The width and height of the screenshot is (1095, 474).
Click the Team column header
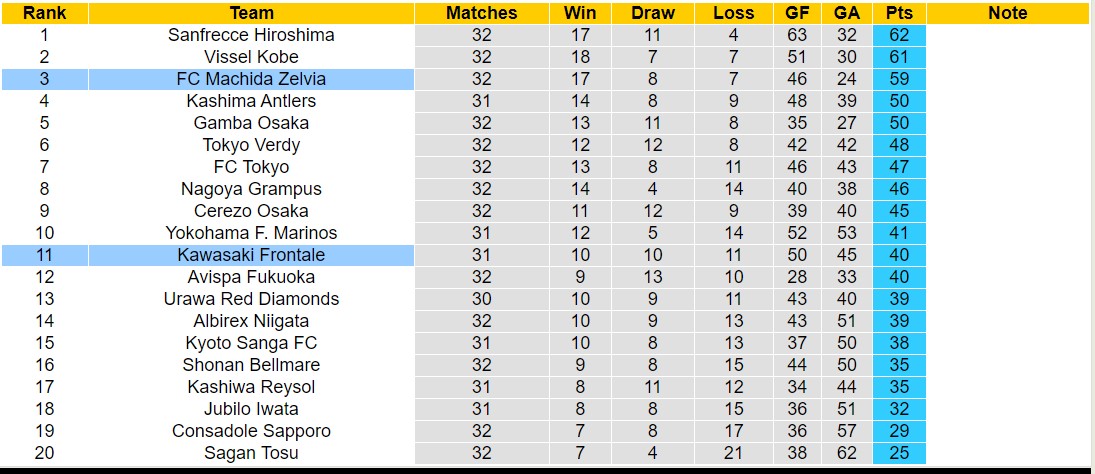(251, 13)
